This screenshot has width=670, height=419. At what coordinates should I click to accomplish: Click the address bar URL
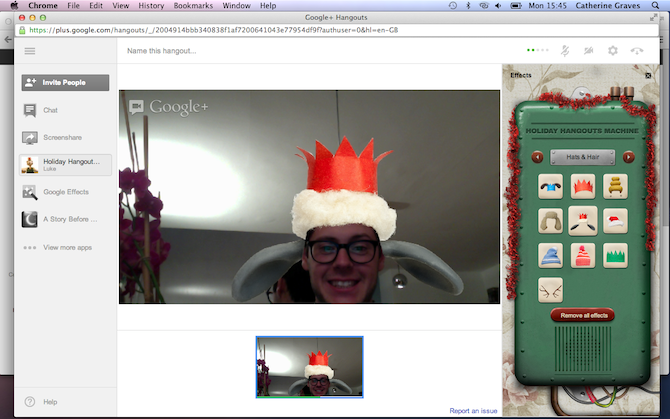click(214, 30)
